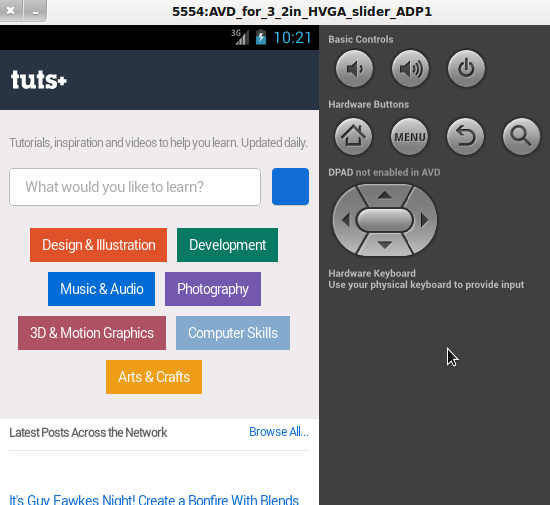Open the Guy Fawkes Night Bonfire post link
The image size is (550, 505).
coord(154,499)
